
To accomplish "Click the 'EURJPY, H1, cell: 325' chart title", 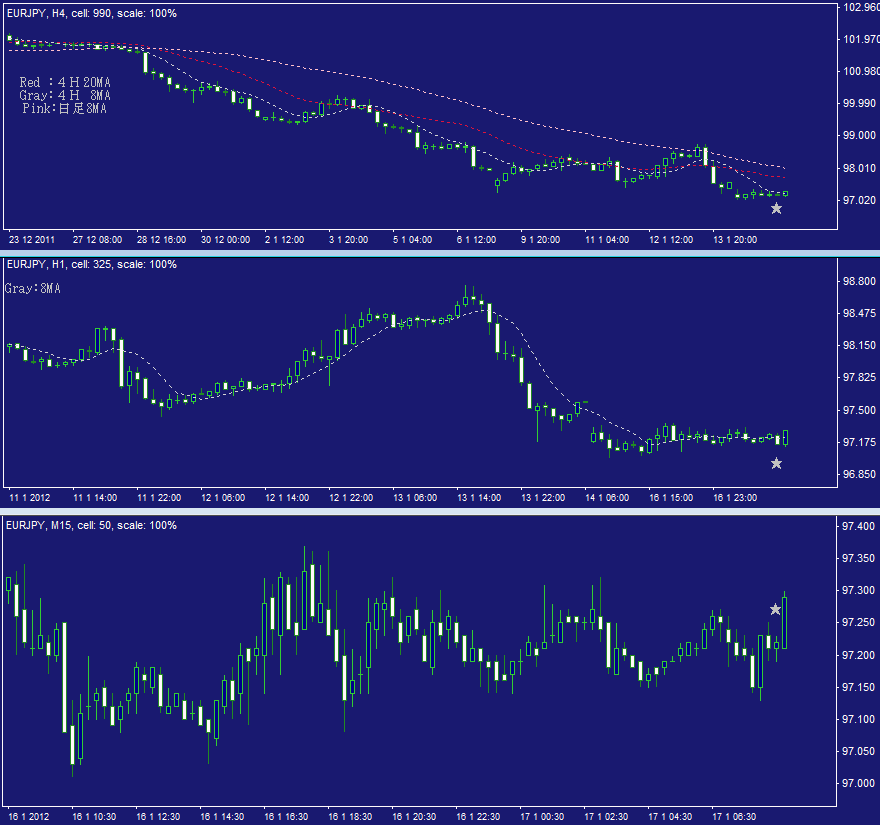I will click(91, 264).
